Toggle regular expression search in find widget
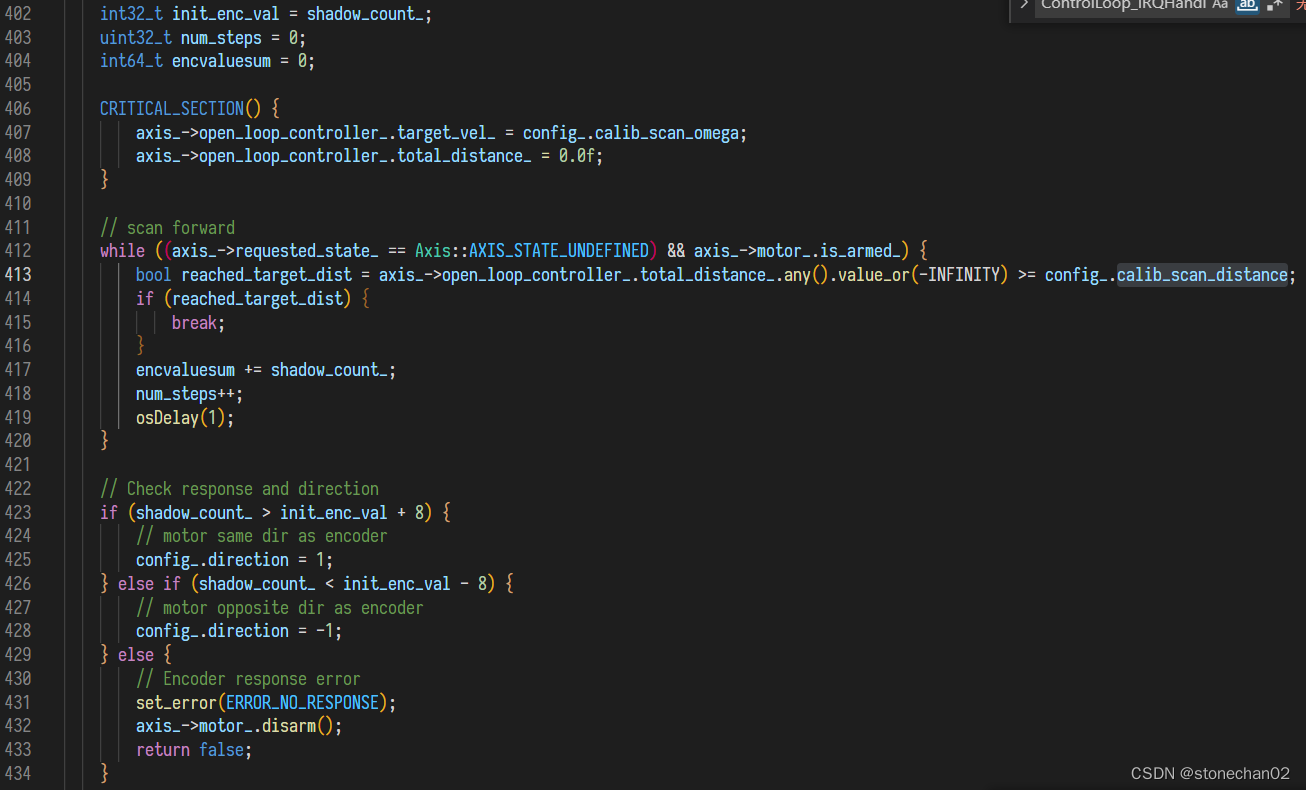The height and width of the screenshot is (790, 1306). [1274, 5]
